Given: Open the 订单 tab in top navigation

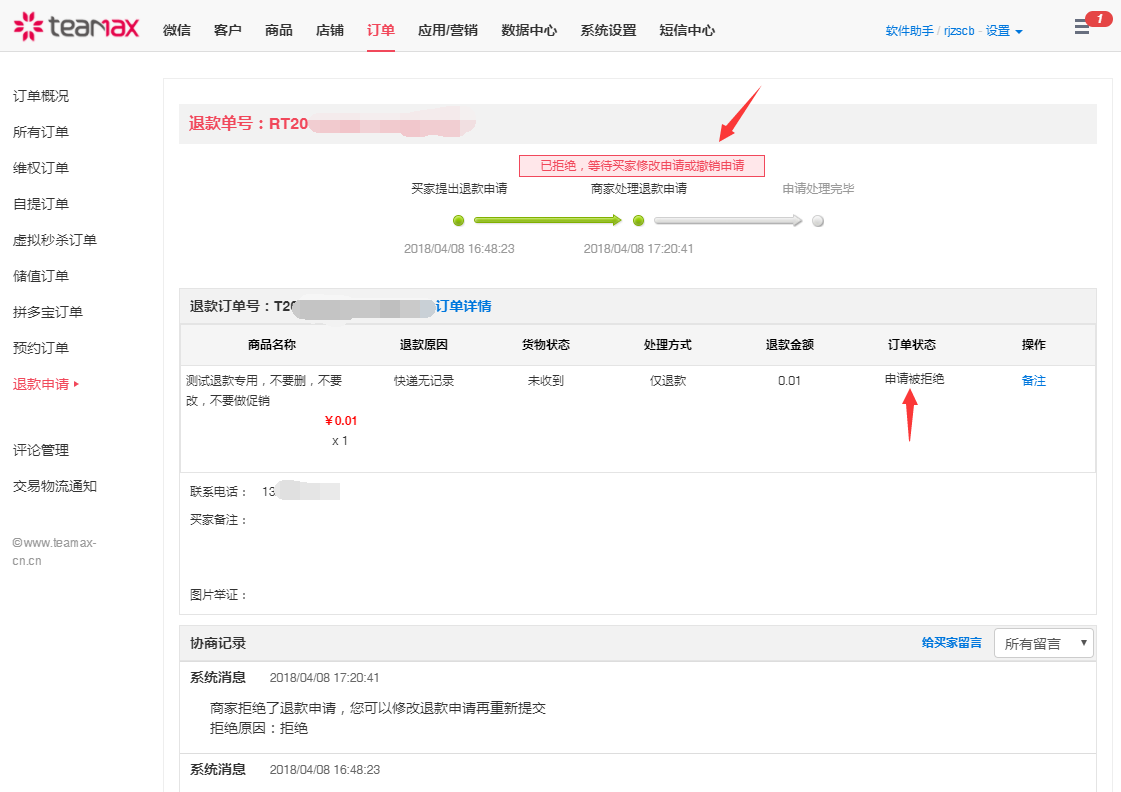Looking at the screenshot, I should 380,30.
